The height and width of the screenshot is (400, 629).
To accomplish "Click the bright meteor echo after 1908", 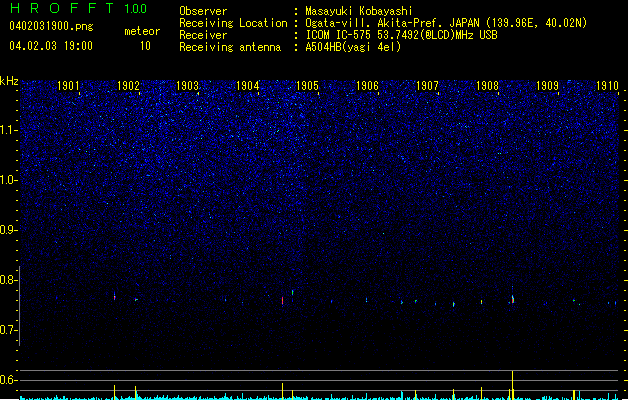I will tap(513, 299).
